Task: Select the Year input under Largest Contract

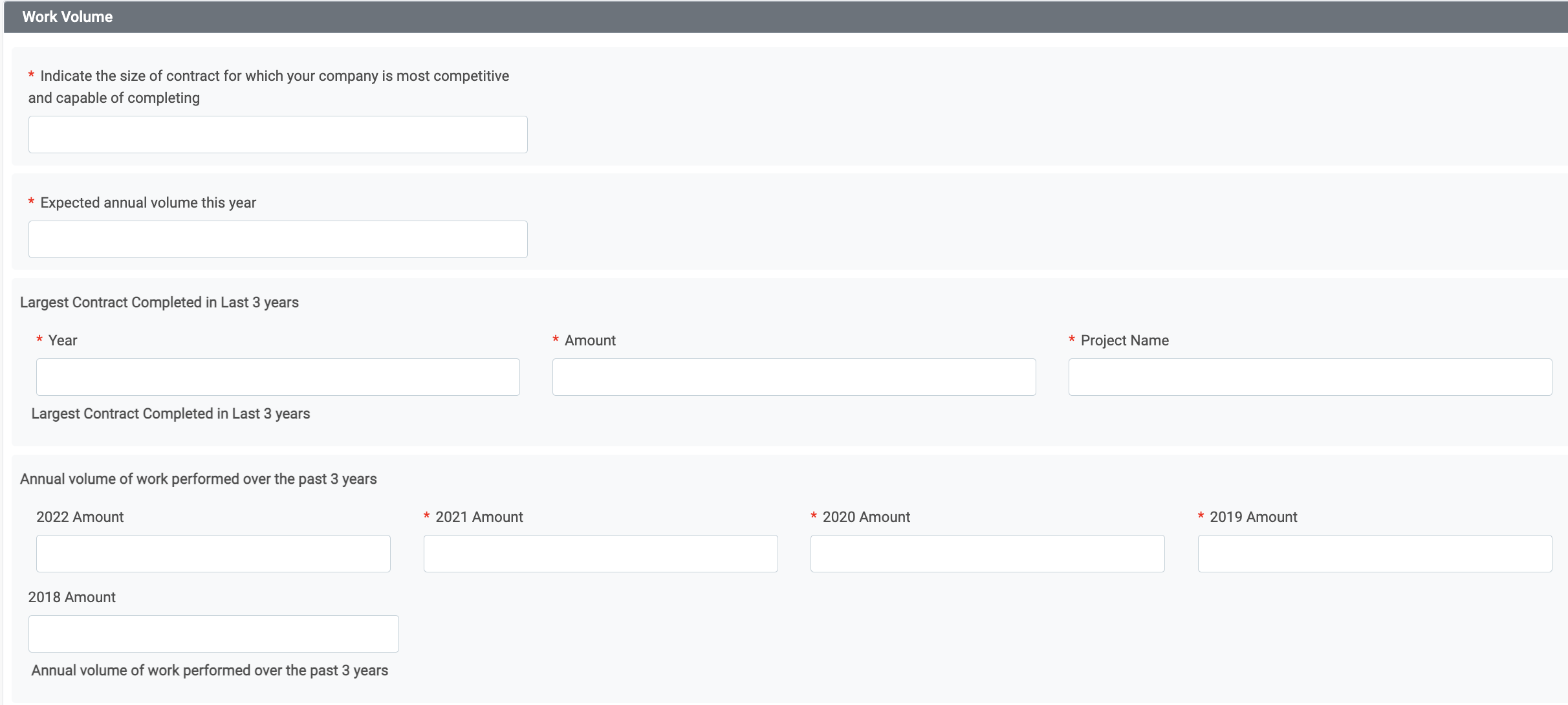Action: 278,377
